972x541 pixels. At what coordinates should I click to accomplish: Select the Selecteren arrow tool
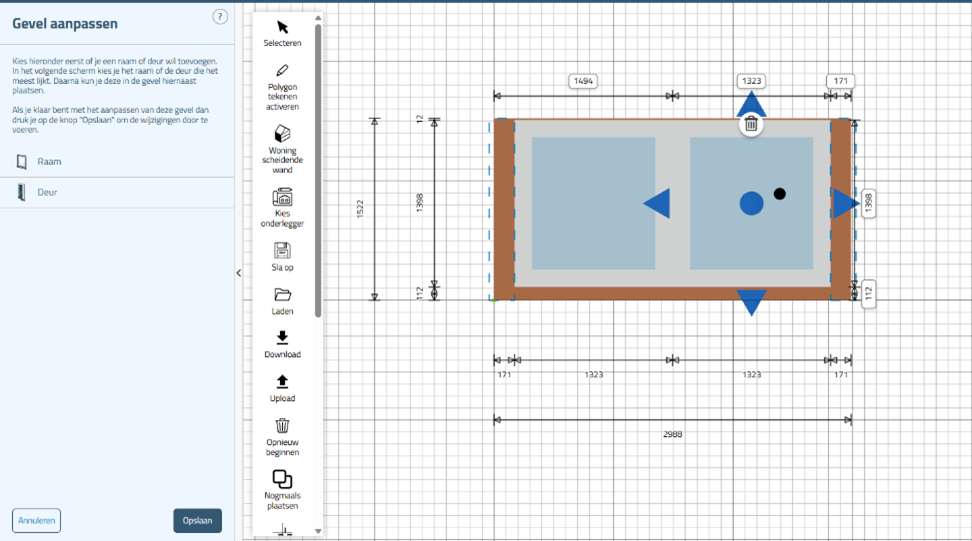pos(282,27)
